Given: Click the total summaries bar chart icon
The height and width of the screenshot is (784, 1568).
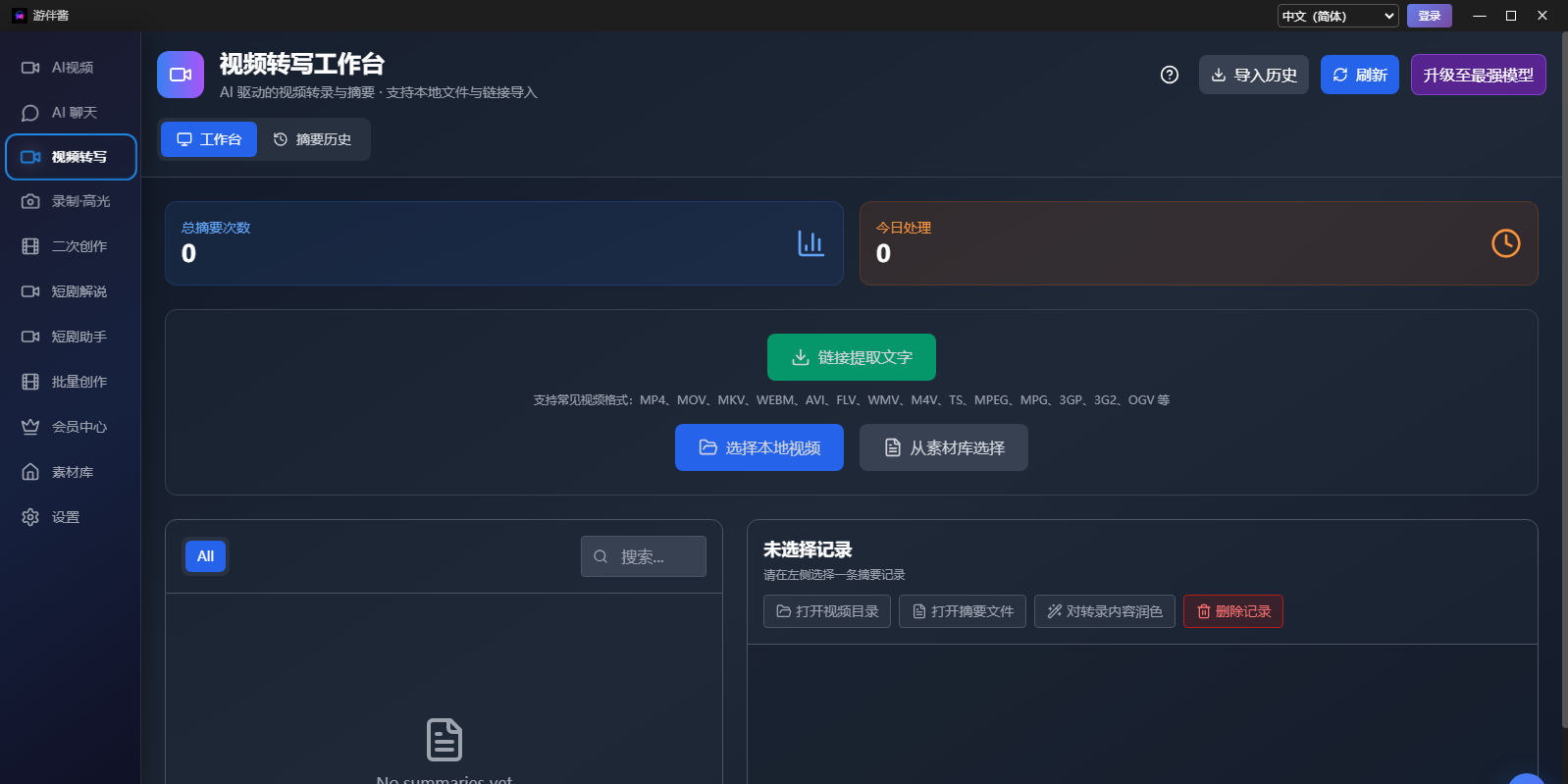Looking at the screenshot, I should [x=810, y=243].
